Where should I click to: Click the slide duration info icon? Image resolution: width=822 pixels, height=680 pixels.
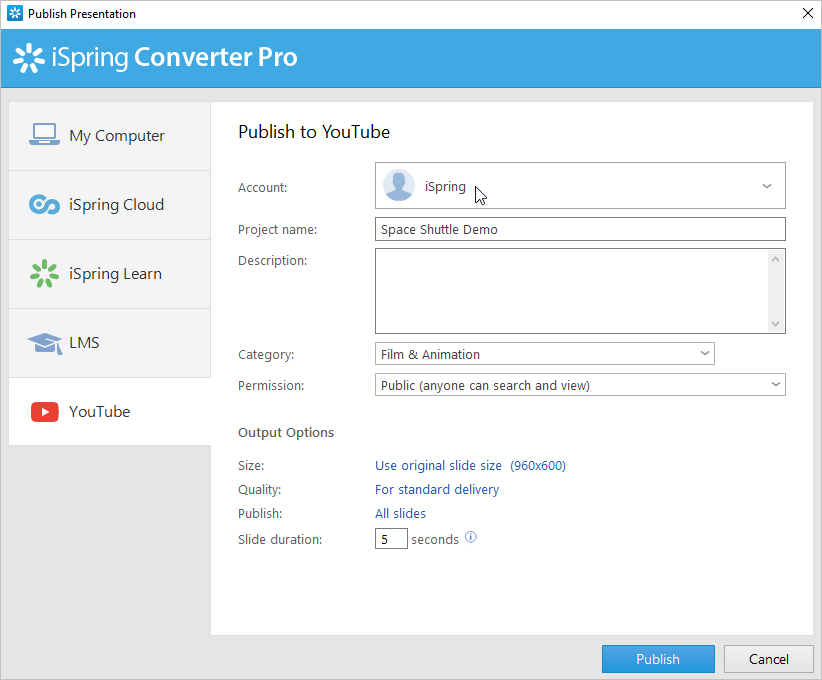[471, 537]
